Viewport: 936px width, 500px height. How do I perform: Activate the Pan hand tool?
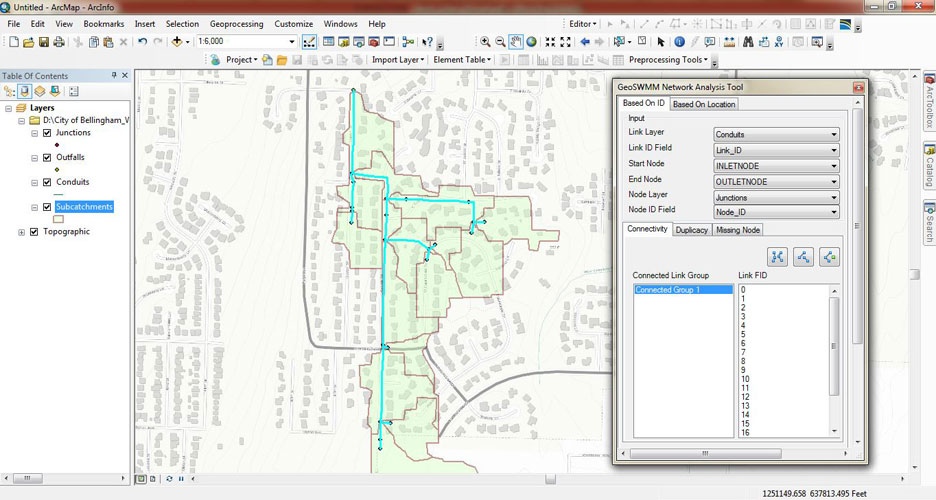[516, 42]
